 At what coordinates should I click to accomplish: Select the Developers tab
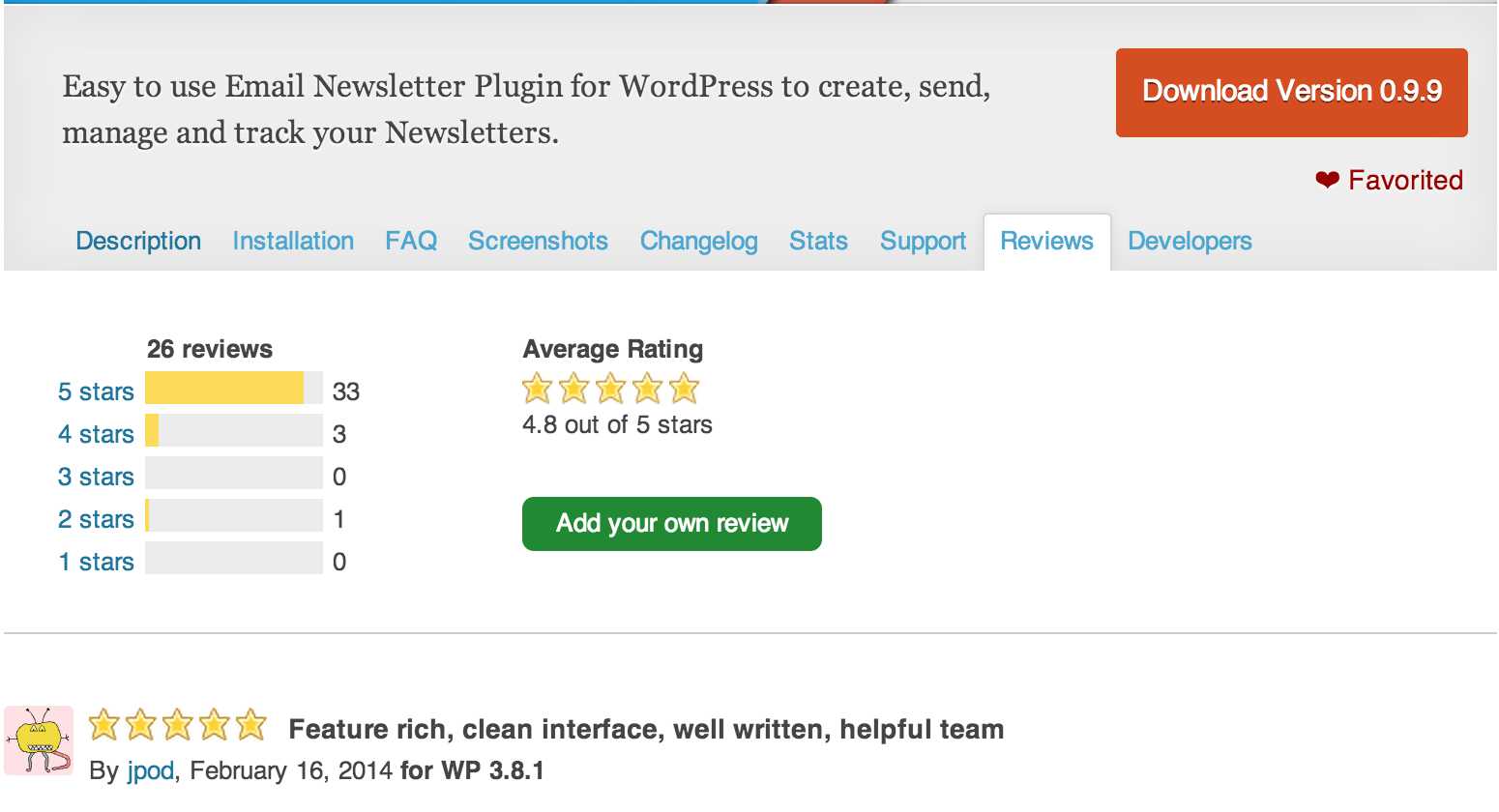1190,241
